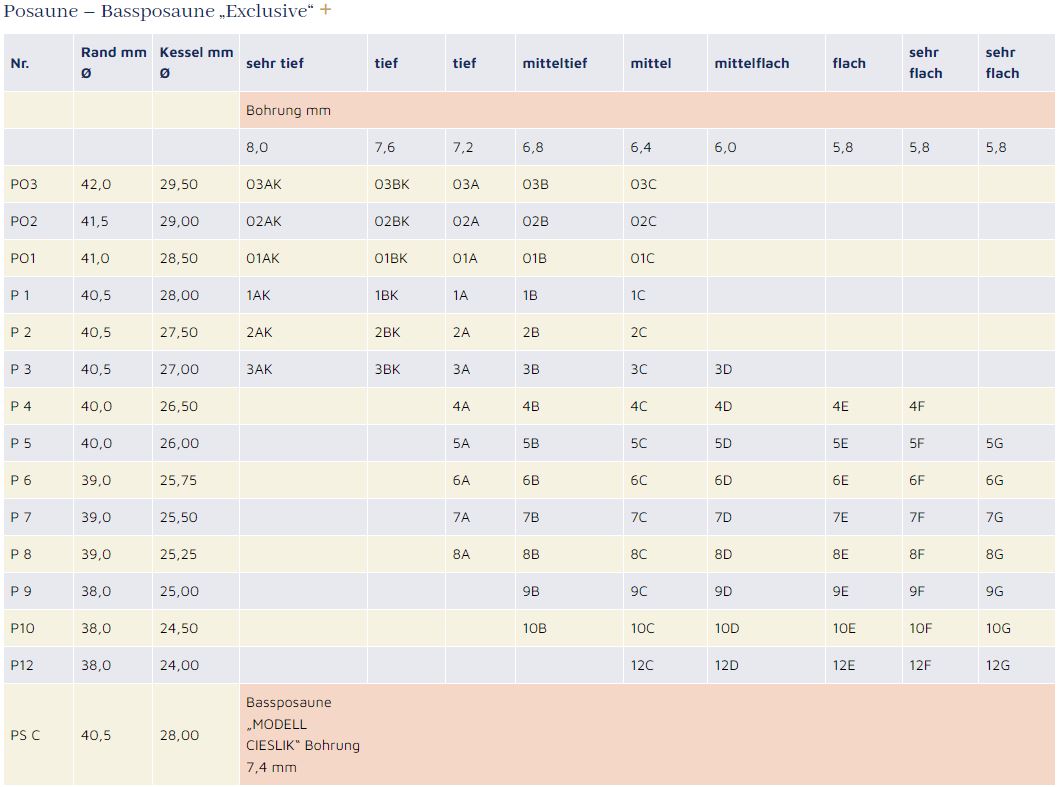Click the Posaune – Bassposaune Exclusive heading
Viewport: 1058px width, 787px height.
[158, 11]
